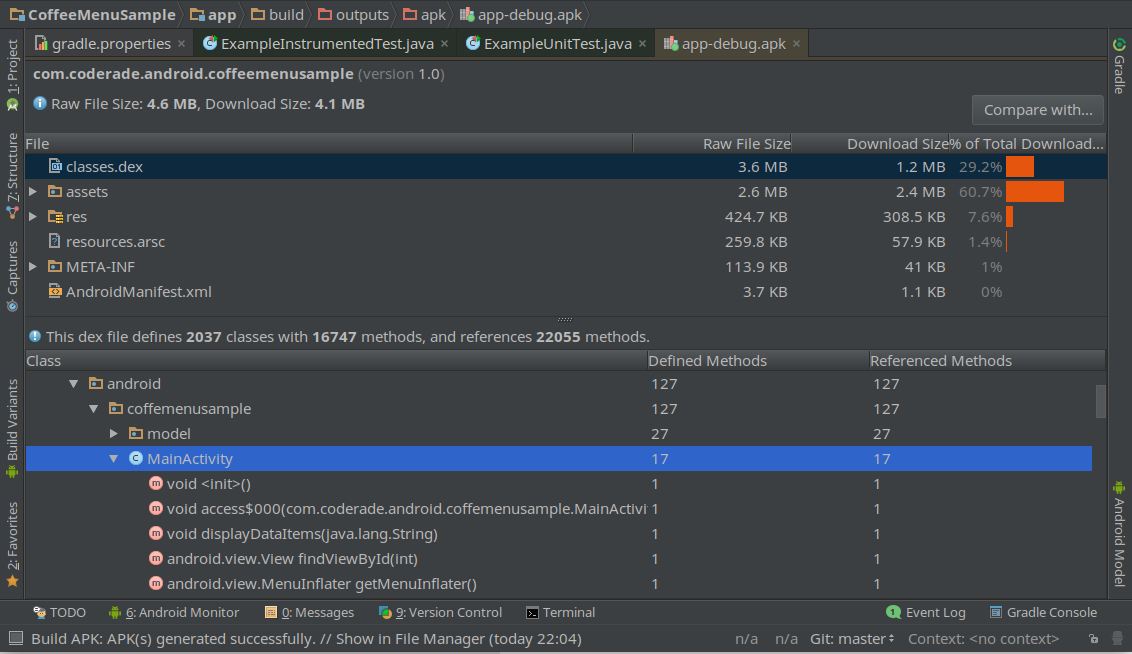Switch to the gradle.properties tab
This screenshot has width=1132, height=654.
point(111,44)
